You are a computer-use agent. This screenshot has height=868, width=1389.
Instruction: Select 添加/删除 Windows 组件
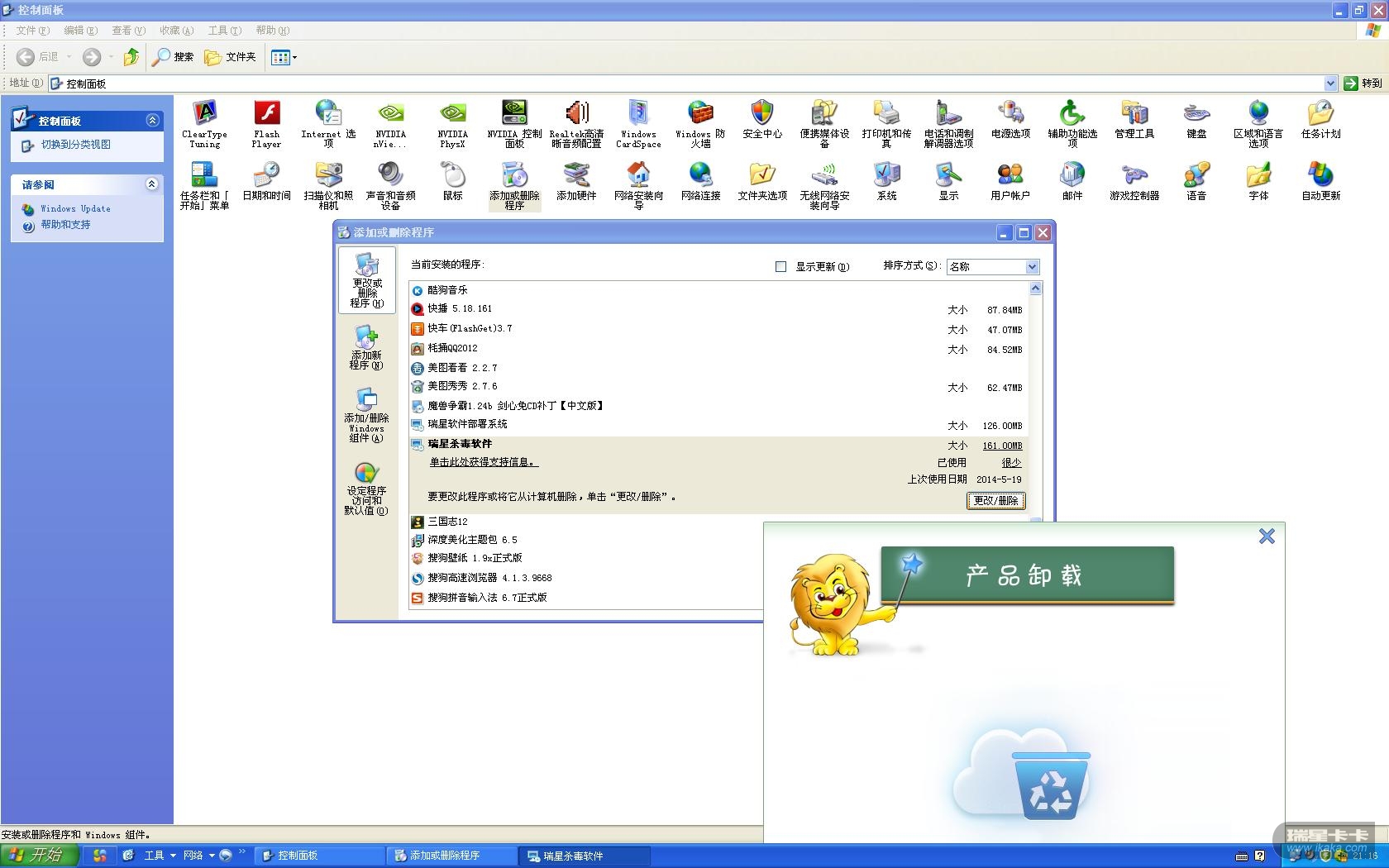(x=366, y=415)
